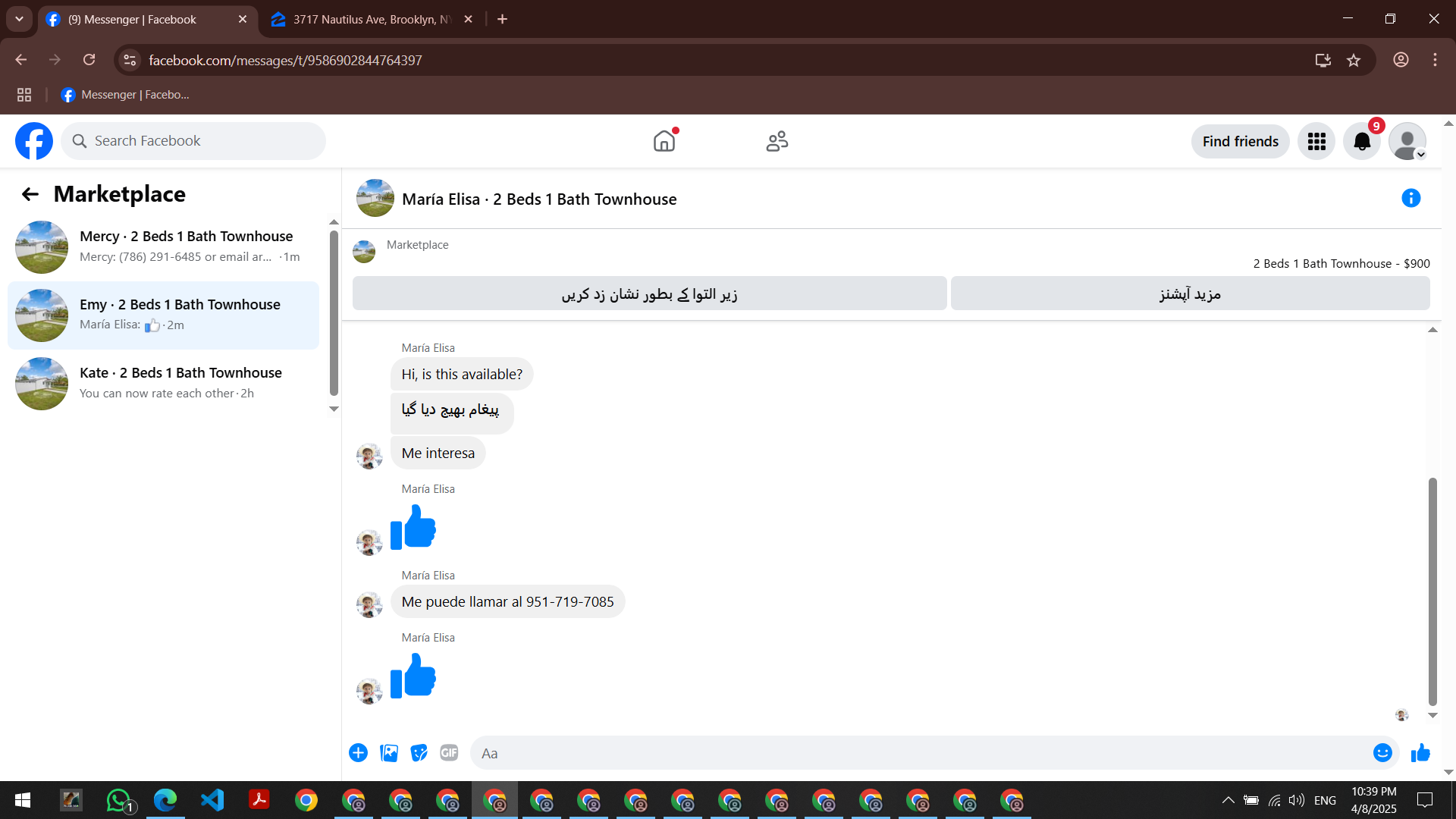The width and height of the screenshot is (1456, 819).
Task: Send a thumbs-up like in composer
Action: coord(1420,753)
